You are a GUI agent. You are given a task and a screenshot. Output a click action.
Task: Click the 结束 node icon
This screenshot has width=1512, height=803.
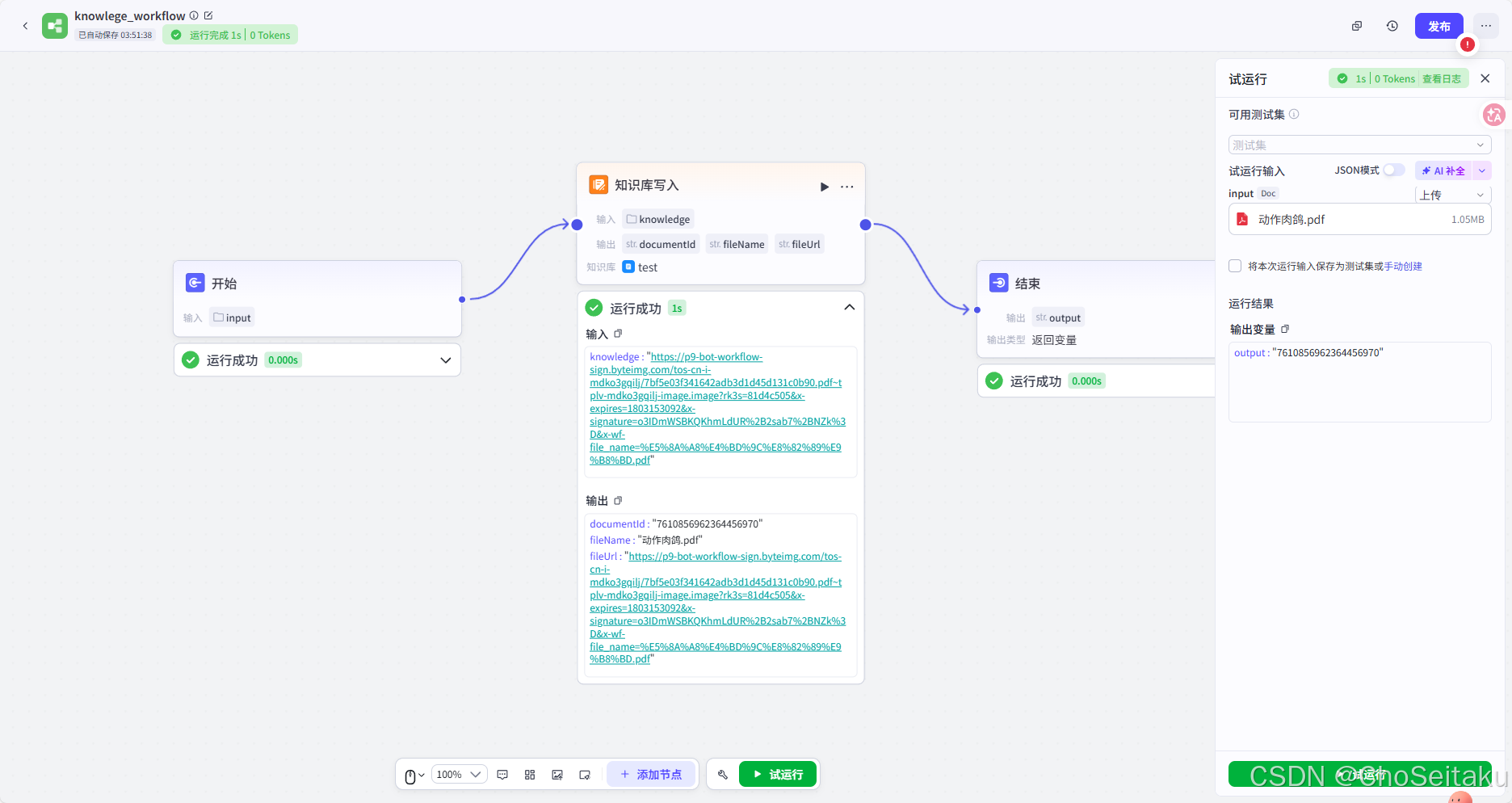click(x=999, y=283)
